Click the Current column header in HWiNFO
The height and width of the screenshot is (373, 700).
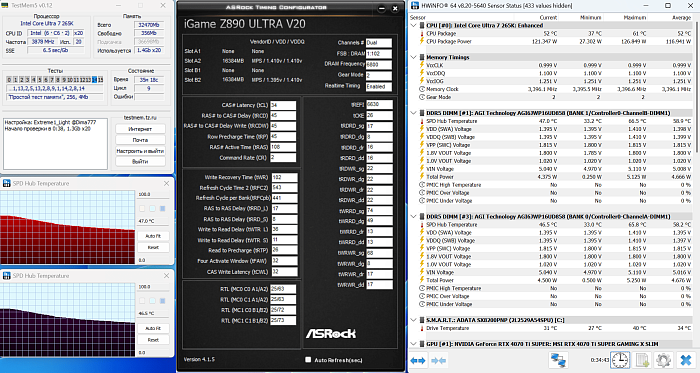[548, 17]
